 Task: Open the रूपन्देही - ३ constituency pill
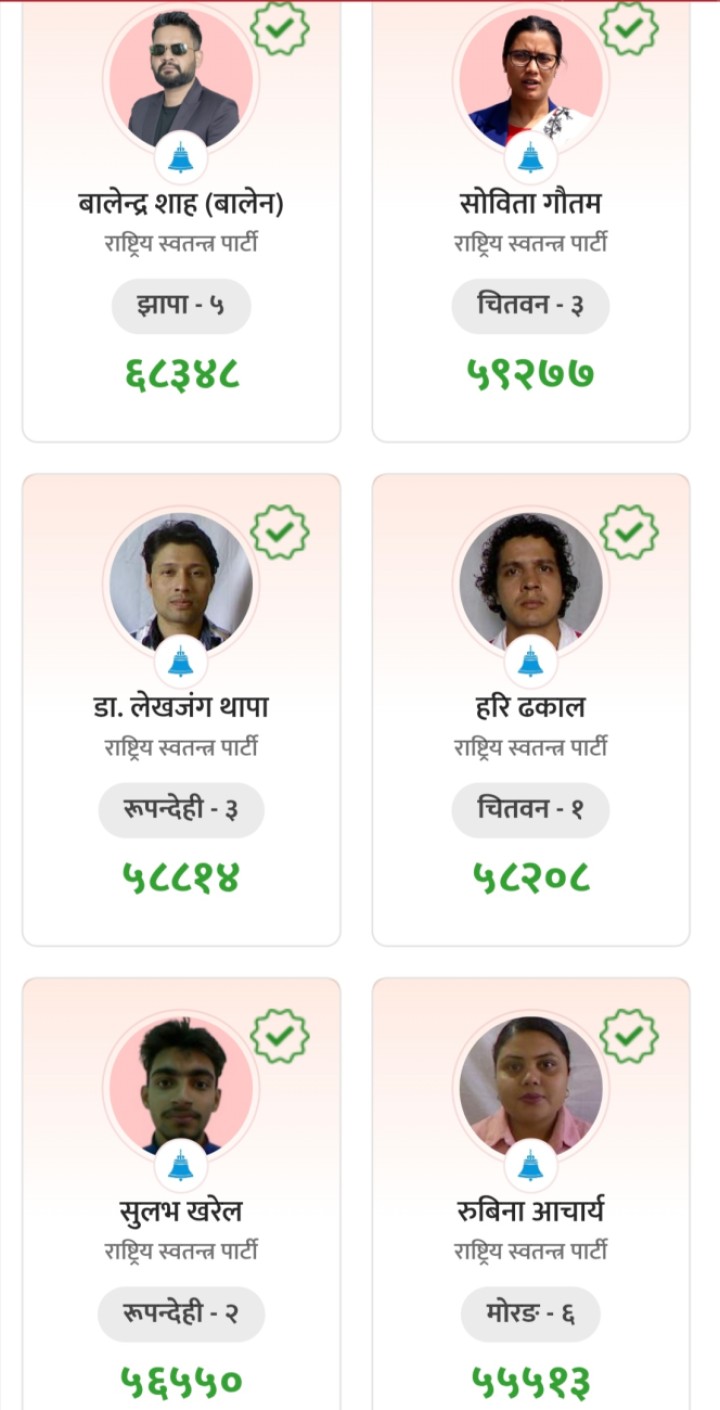181,811
